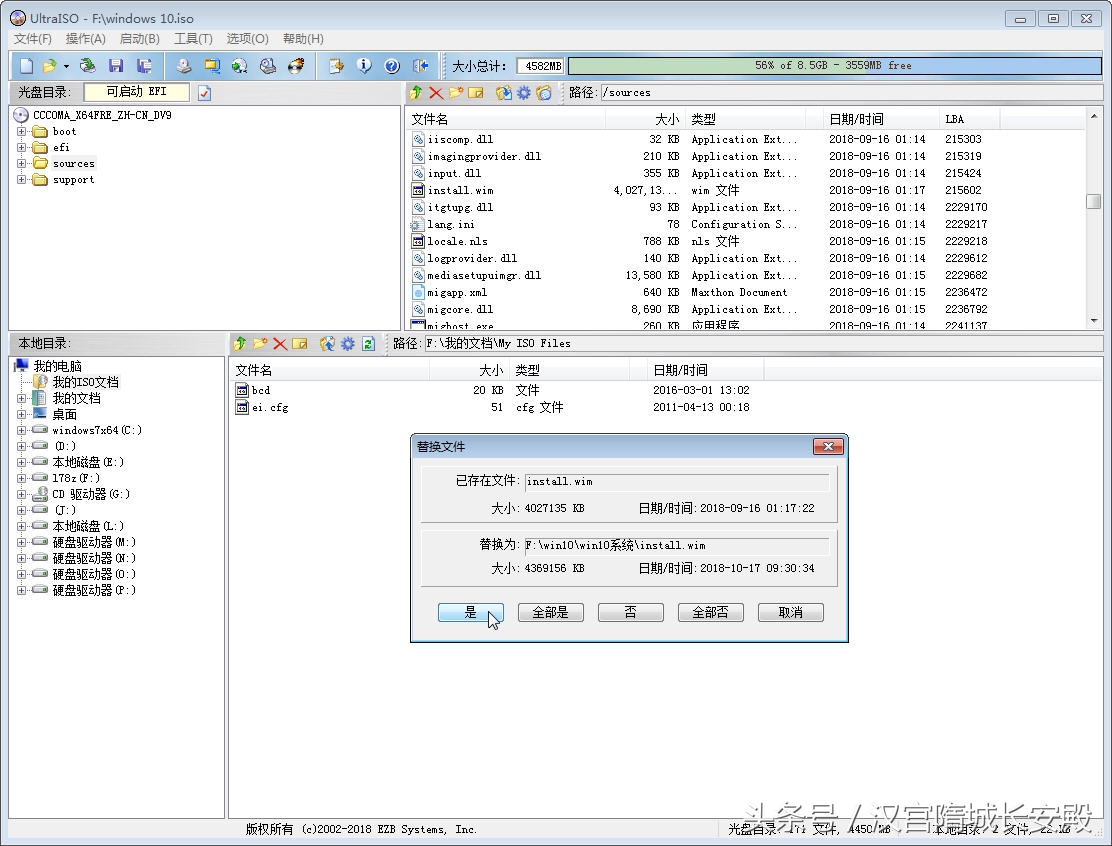Click the Open CD/DVD disc icon
Image resolution: width=1112 pixels, height=846 pixels.
click(x=88, y=66)
